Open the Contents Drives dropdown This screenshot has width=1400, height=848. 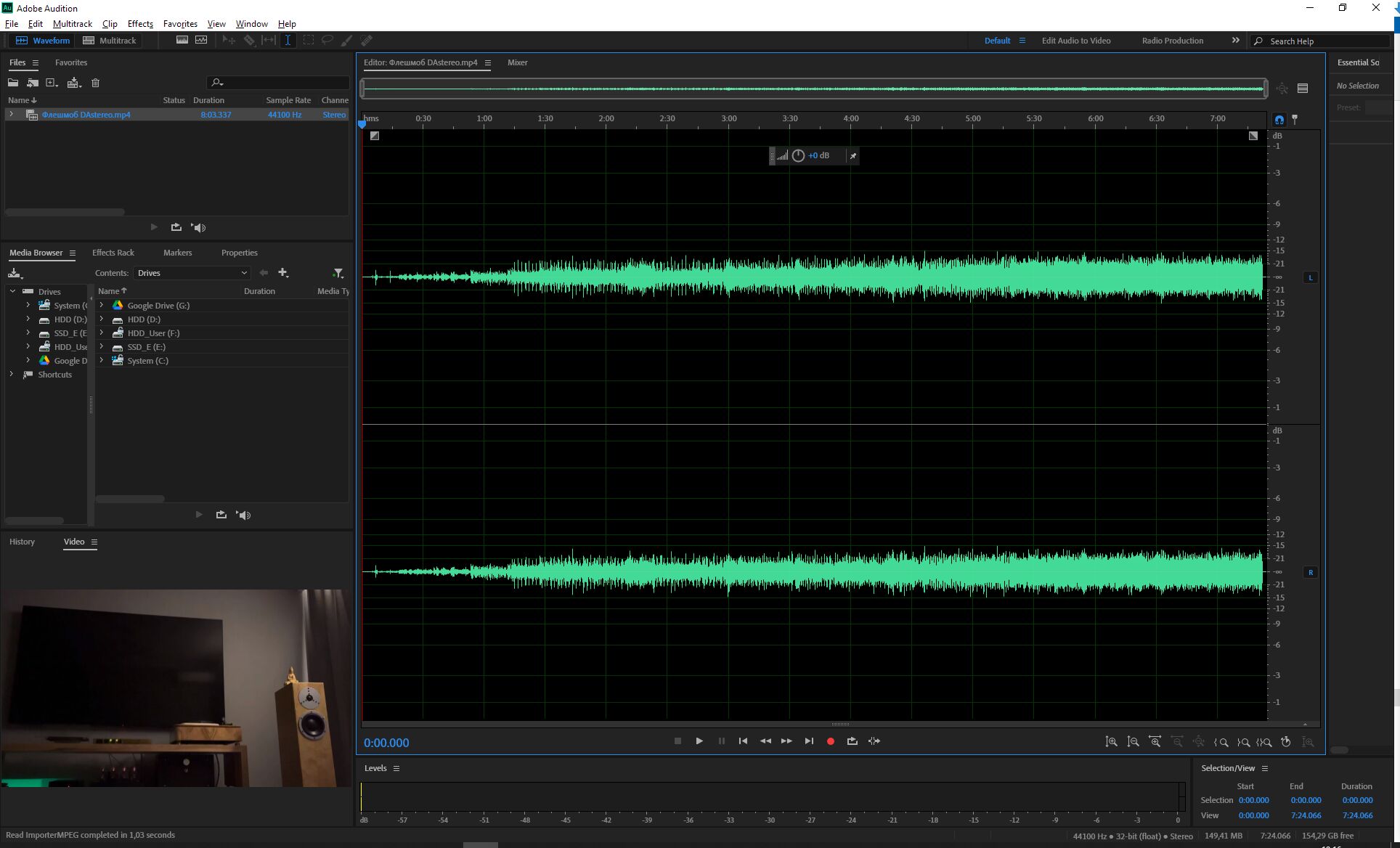click(x=192, y=273)
